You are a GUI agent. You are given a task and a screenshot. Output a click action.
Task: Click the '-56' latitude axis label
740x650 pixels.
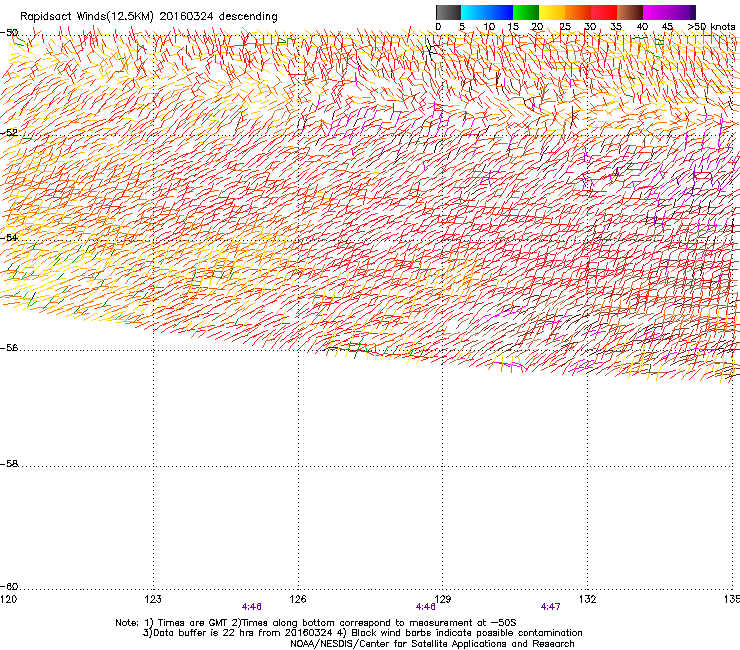point(9,348)
